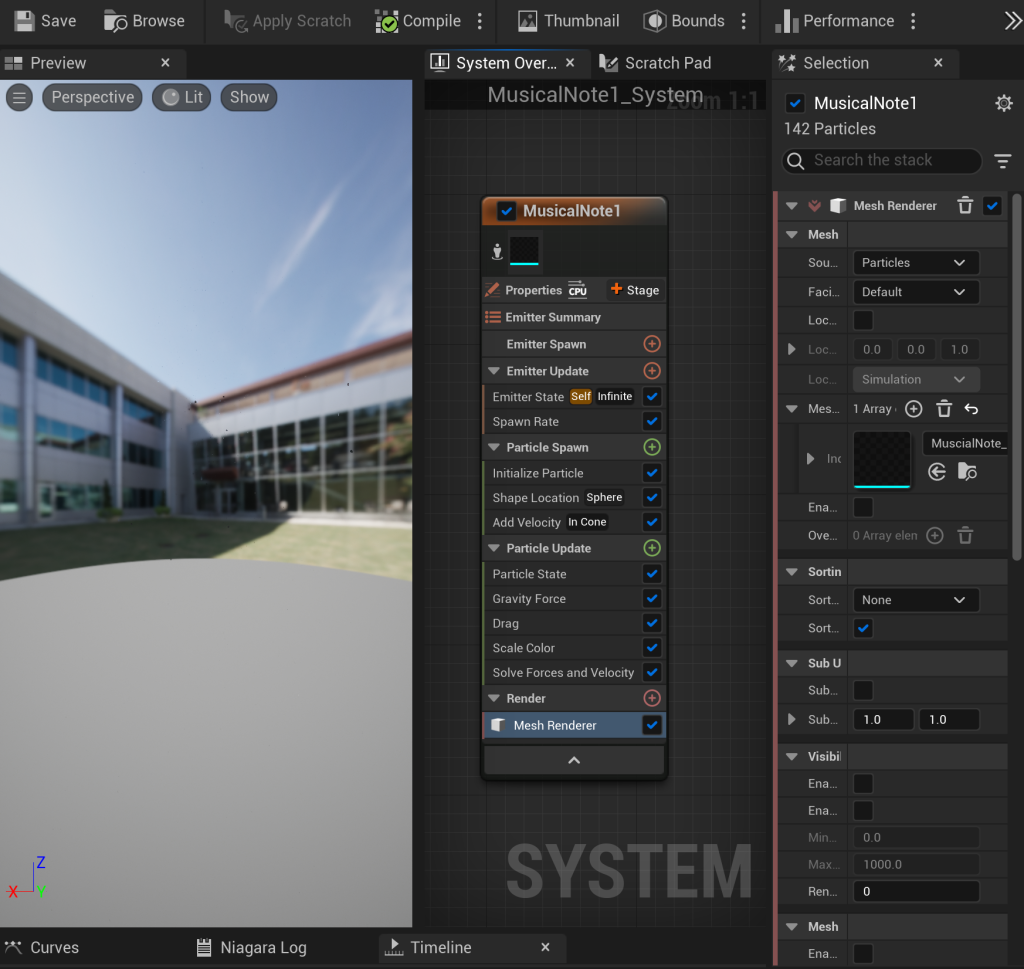Open the Source Mode Particles dropdown

pyautogui.click(x=914, y=263)
